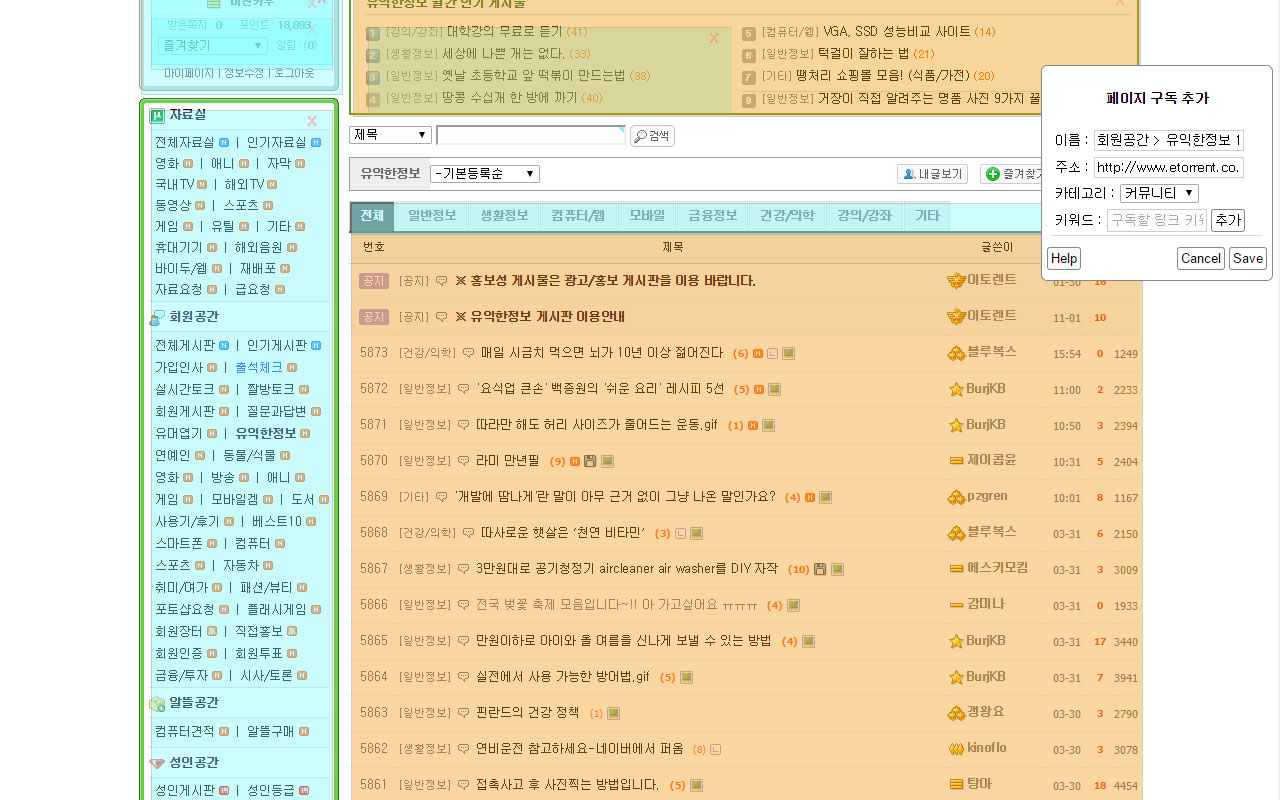
Task: Click the board search text field
Action: (x=531, y=135)
